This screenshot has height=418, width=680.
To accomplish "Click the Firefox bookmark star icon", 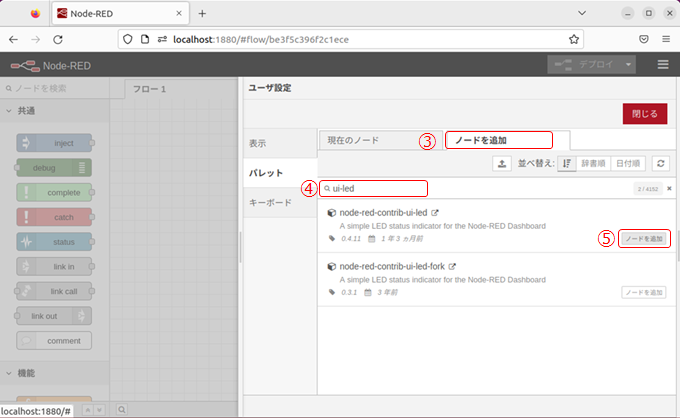I will [x=574, y=39].
